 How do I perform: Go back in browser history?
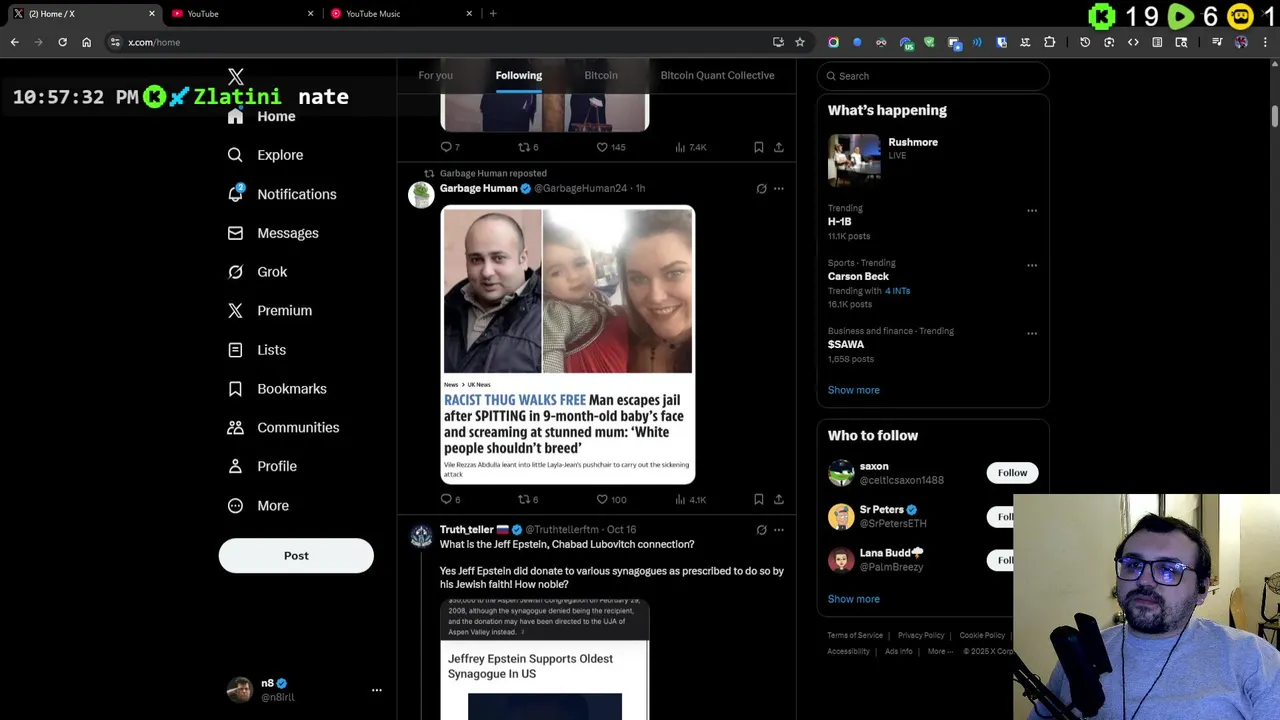pyautogui.click(x=14, y=42)
